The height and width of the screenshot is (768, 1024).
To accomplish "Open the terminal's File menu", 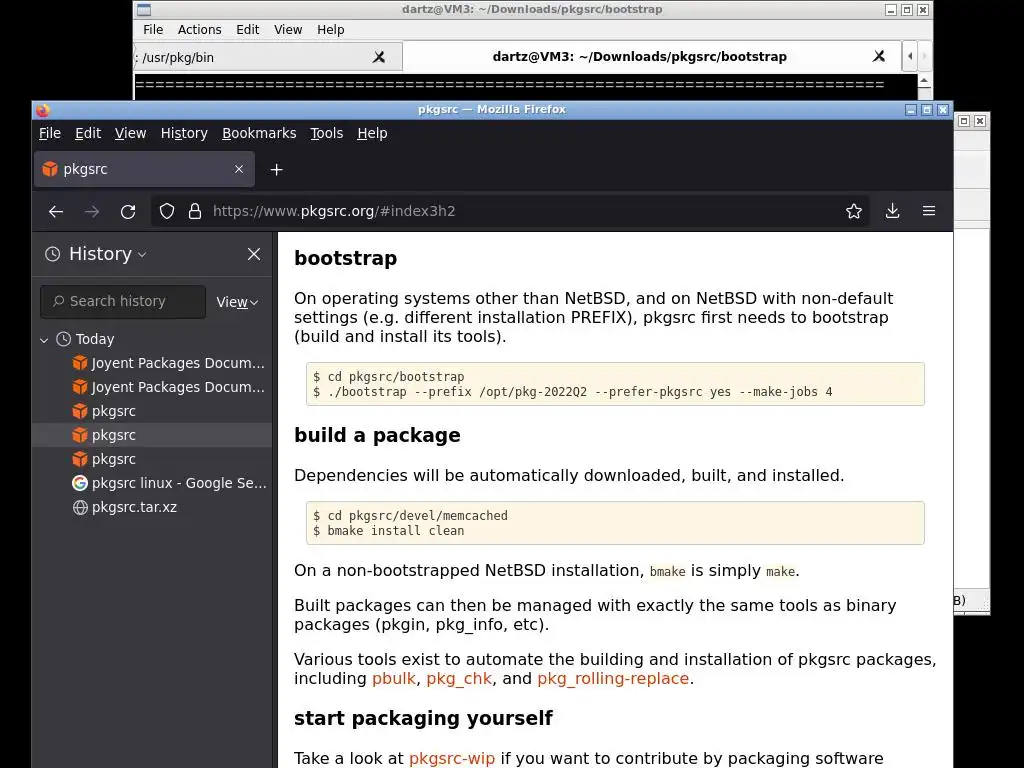I will coord(153,30).
